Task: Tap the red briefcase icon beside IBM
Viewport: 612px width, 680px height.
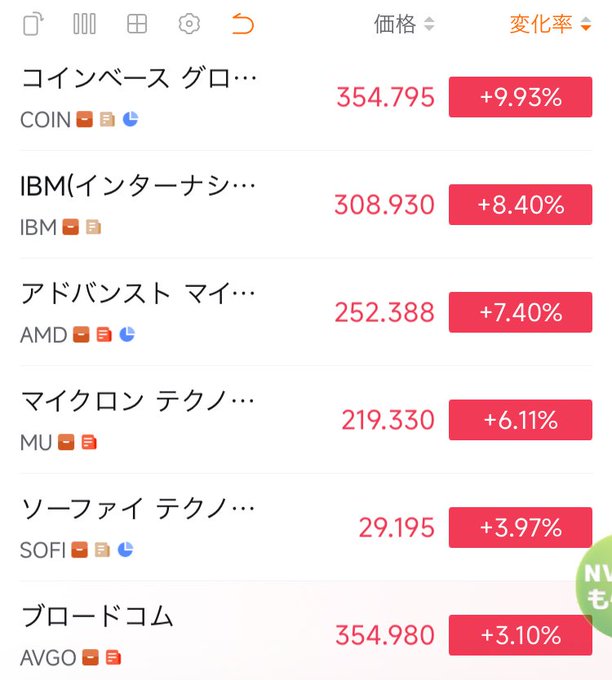Action: coord(71,227)
